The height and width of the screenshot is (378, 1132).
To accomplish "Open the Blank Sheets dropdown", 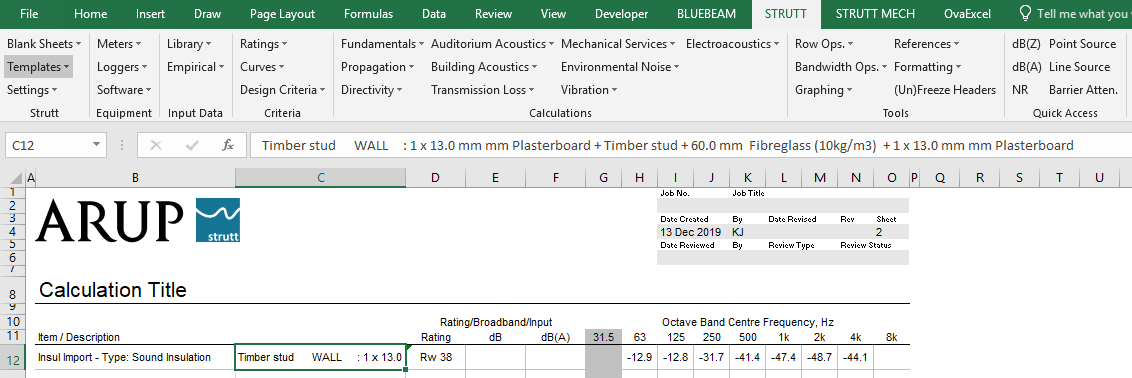I will click(x=44, y=44).
